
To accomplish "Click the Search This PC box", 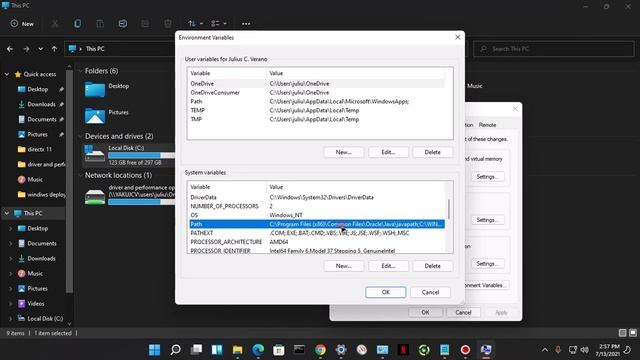I will [553, 49].
